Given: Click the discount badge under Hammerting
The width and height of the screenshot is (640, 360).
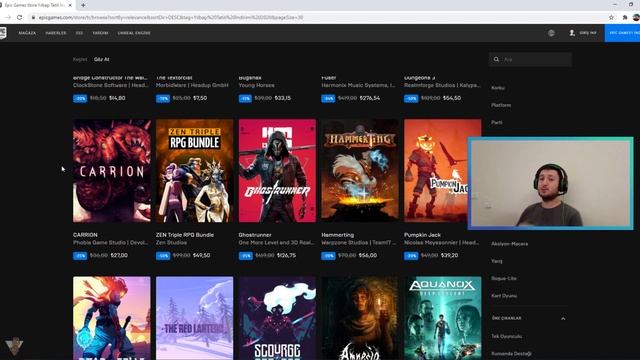Looking at the screenshot, I should pyautogui.click(x=328, y=256).
